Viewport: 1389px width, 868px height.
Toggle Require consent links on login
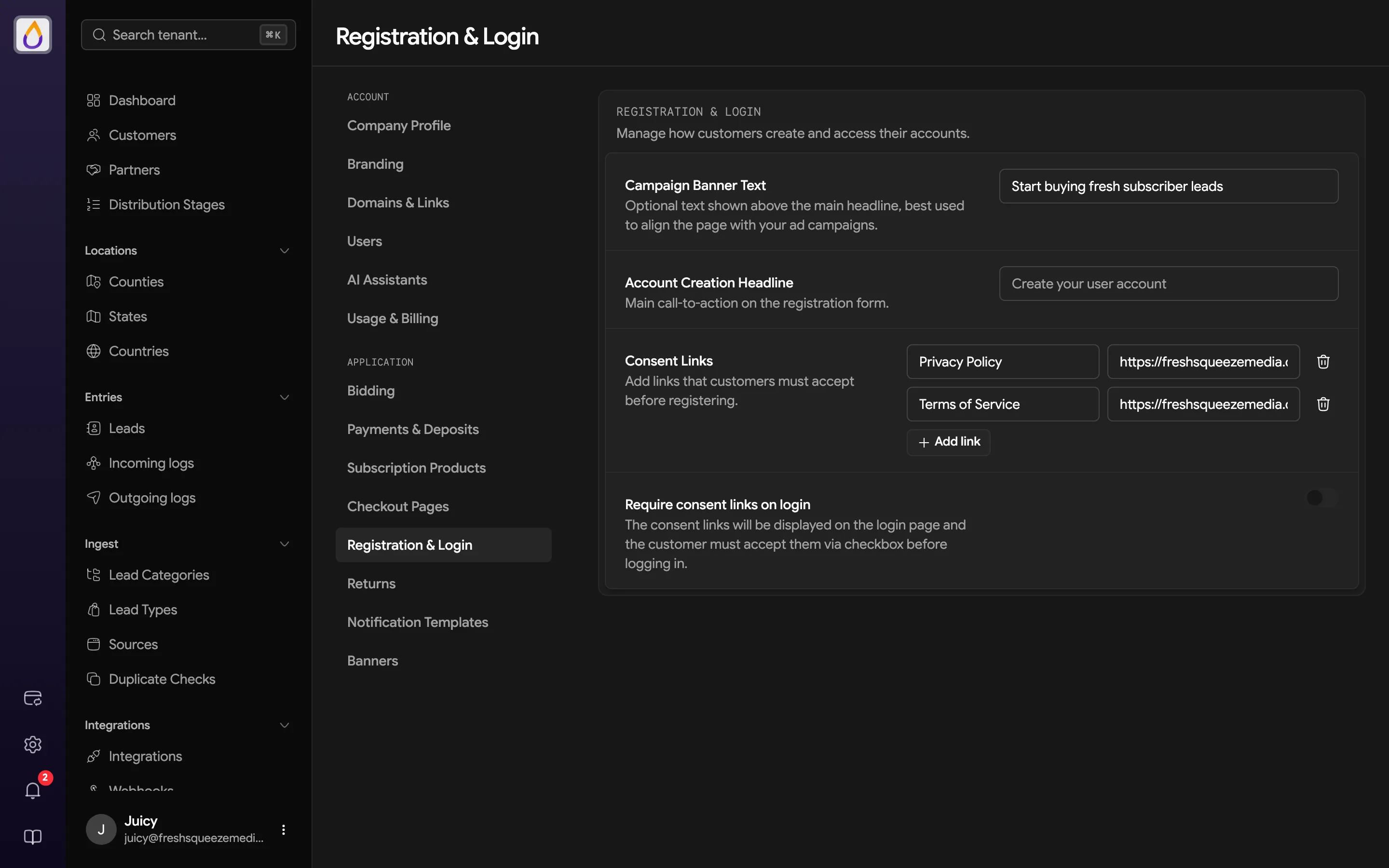1322,498
